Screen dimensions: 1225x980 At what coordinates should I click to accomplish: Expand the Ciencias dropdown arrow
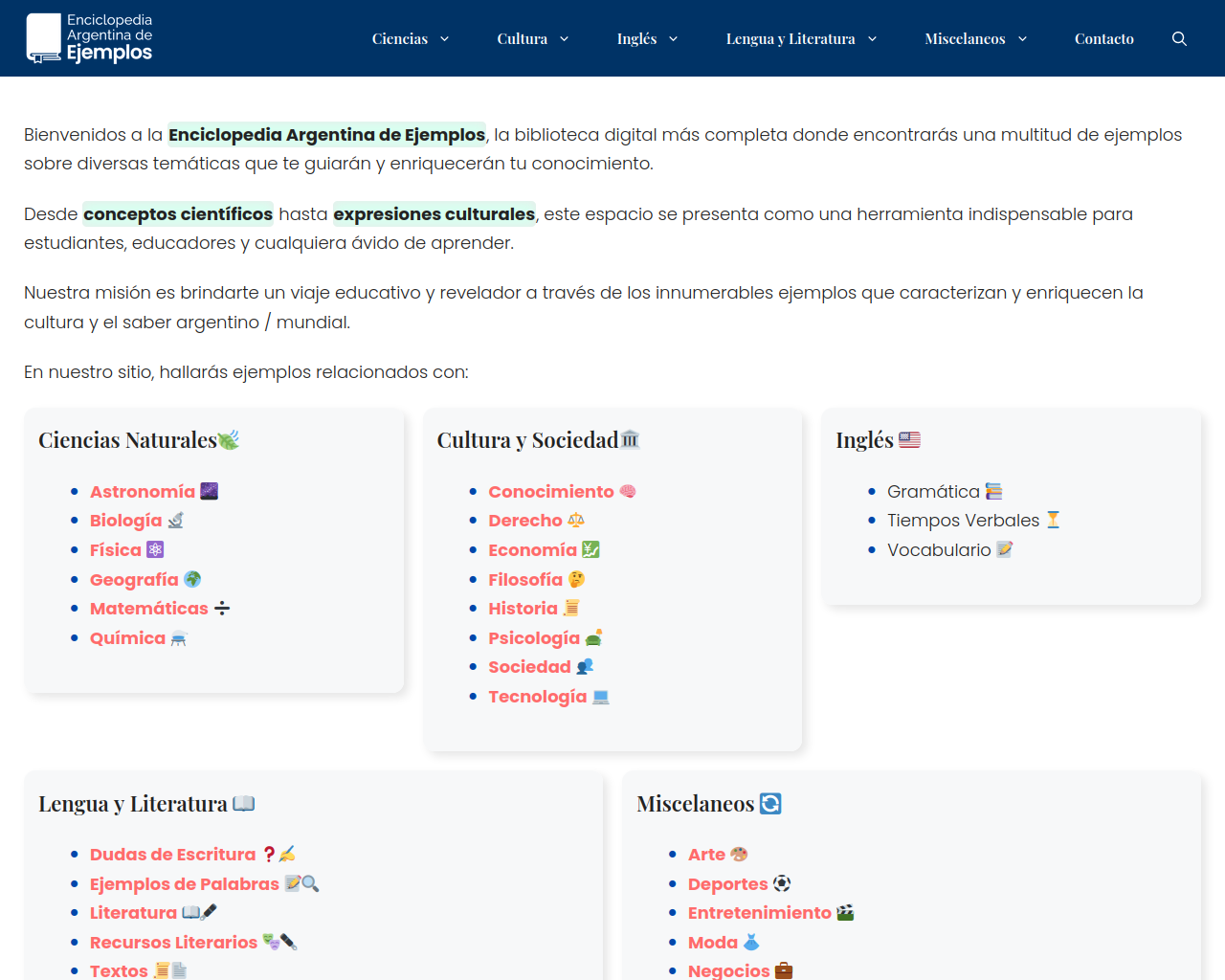click(x=444, y=39)
